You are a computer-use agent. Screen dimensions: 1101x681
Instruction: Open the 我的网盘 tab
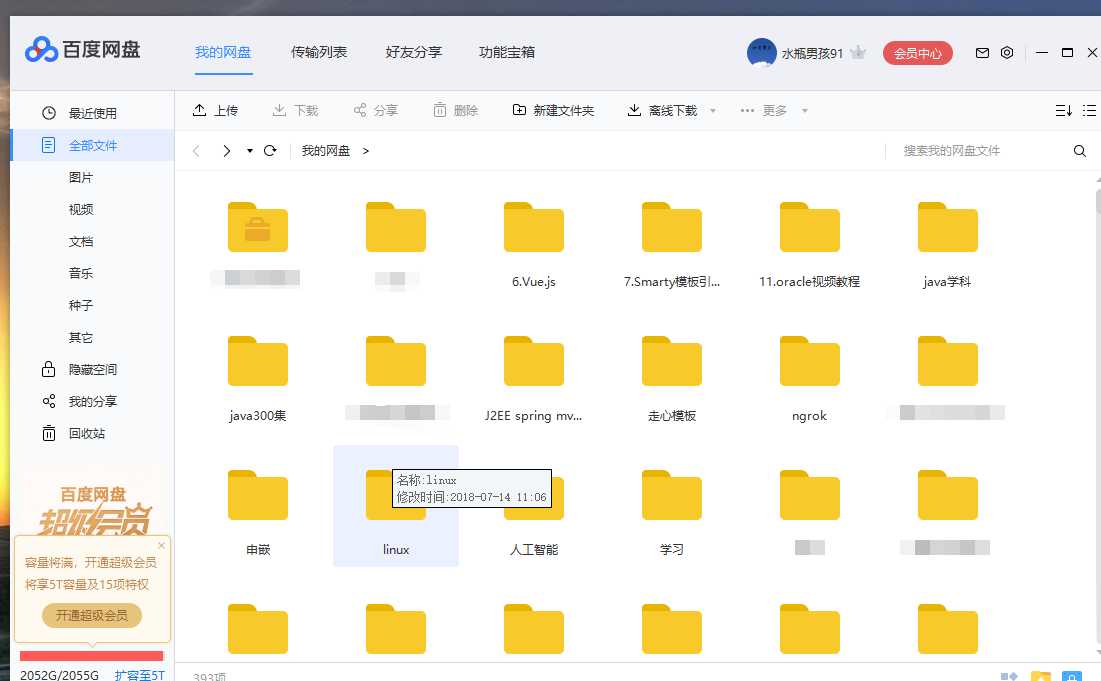click(223, 53)
